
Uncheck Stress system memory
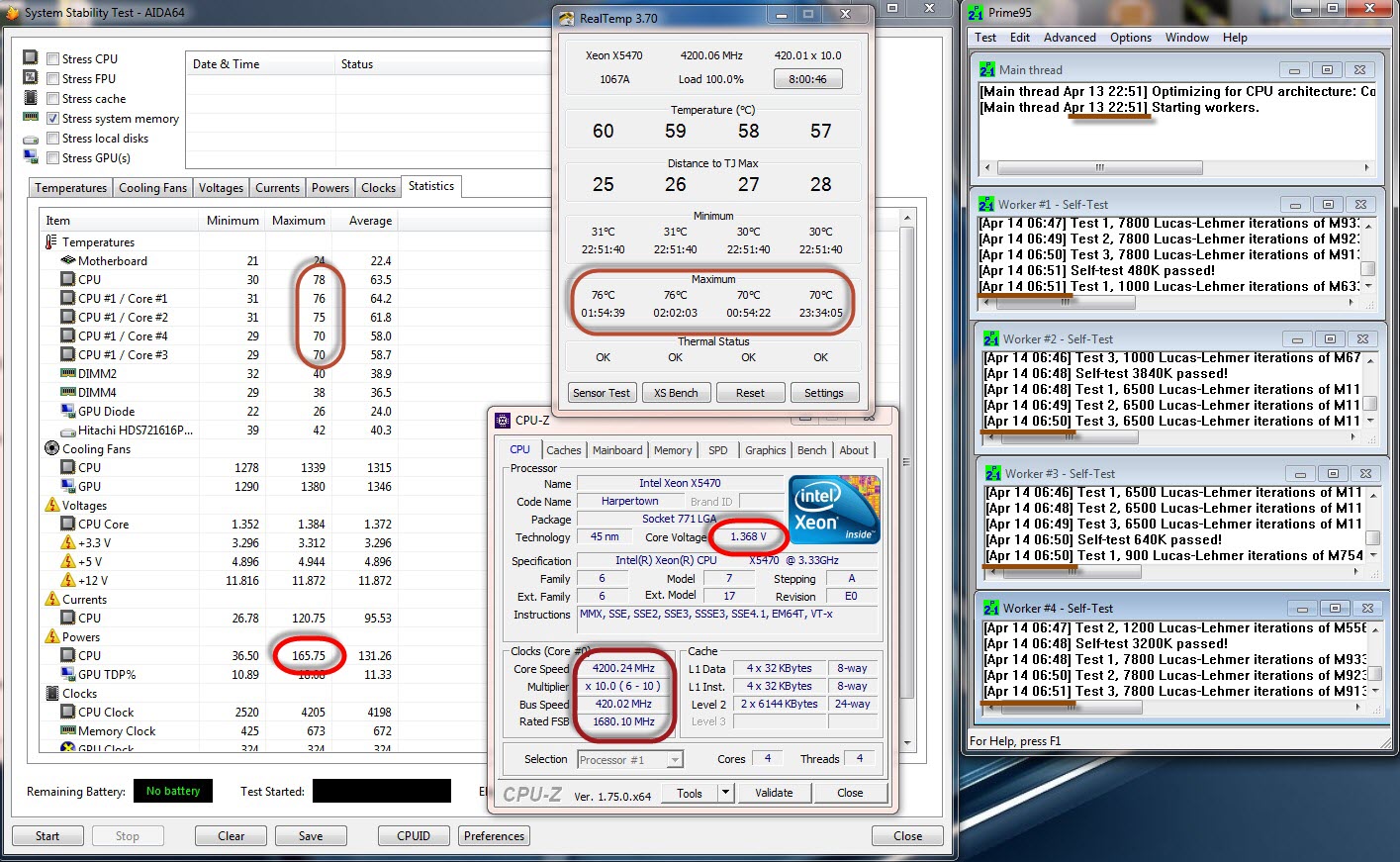53,119
